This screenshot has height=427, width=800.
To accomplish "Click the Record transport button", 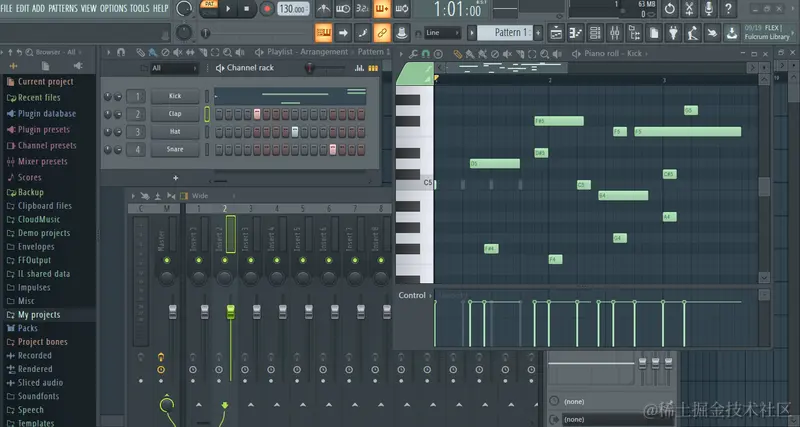I will point(266,9).
